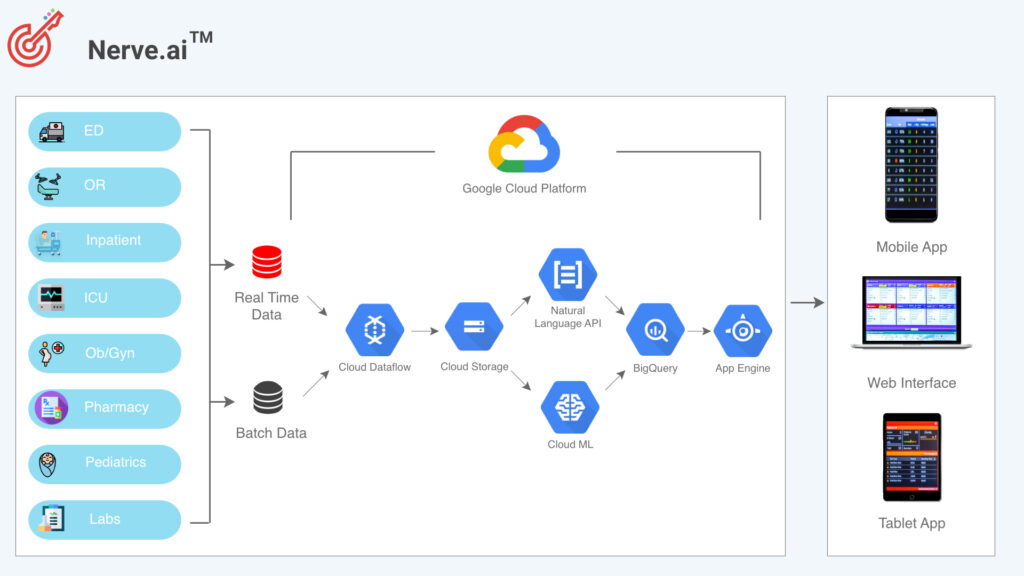This screenshot has height=576, width=1024.
Task: Click the Tablet App caption
Action: point(912,523)
